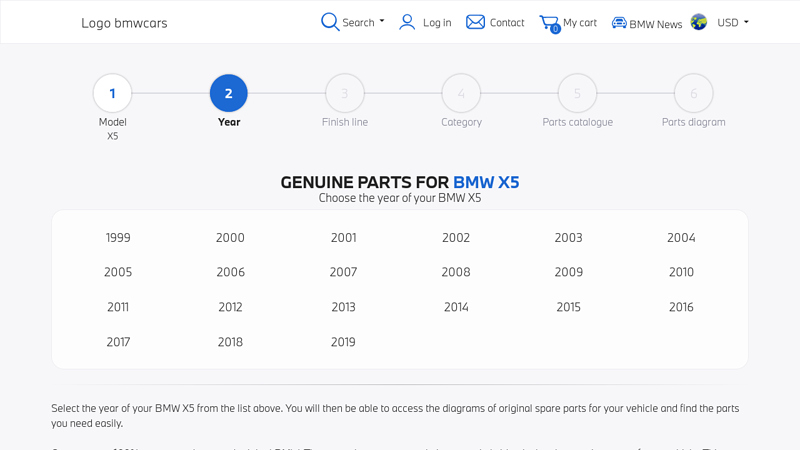Click step 4 Category circle
The height and width of the screenshot is (450, 800).
coord(461,93)
